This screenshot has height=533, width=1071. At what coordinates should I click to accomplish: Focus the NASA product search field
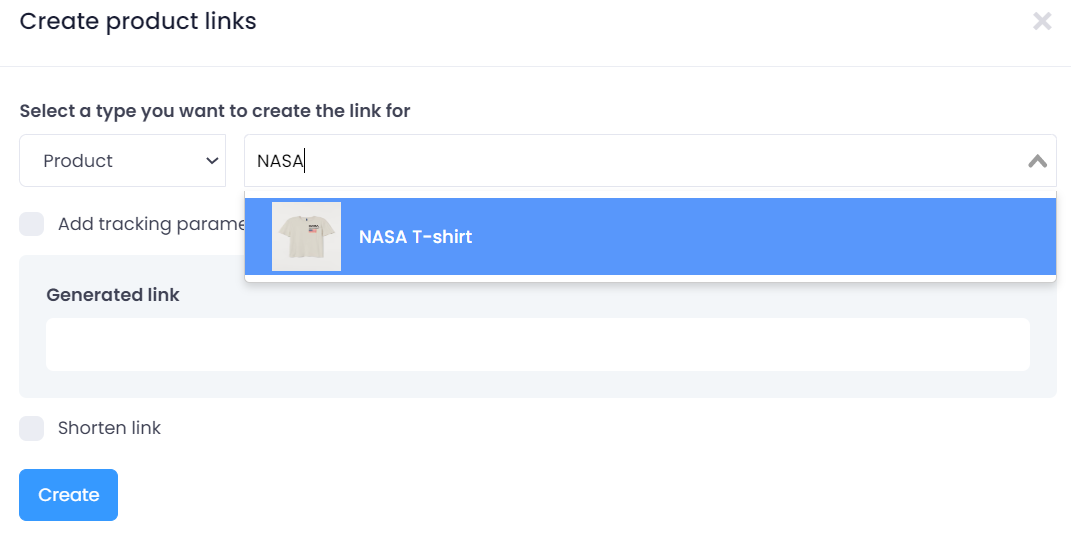(640, 161)
